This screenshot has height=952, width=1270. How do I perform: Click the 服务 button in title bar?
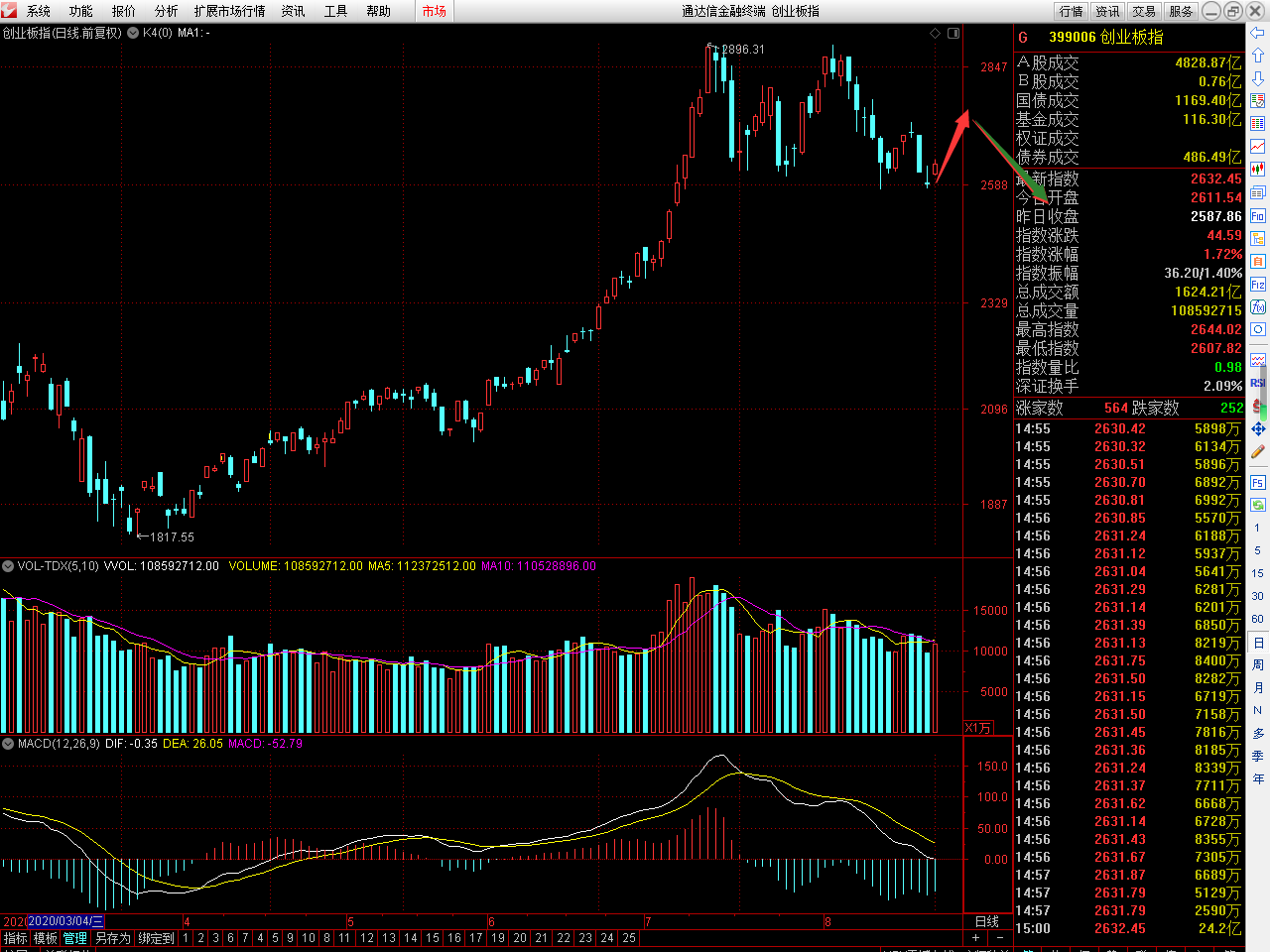(1181, 11)
